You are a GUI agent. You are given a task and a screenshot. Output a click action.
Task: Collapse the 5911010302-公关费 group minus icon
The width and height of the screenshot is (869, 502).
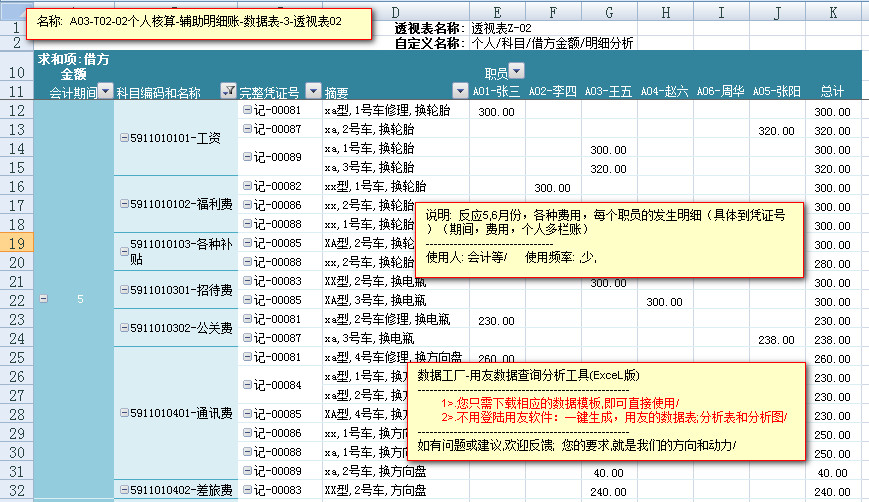[124, 328]
